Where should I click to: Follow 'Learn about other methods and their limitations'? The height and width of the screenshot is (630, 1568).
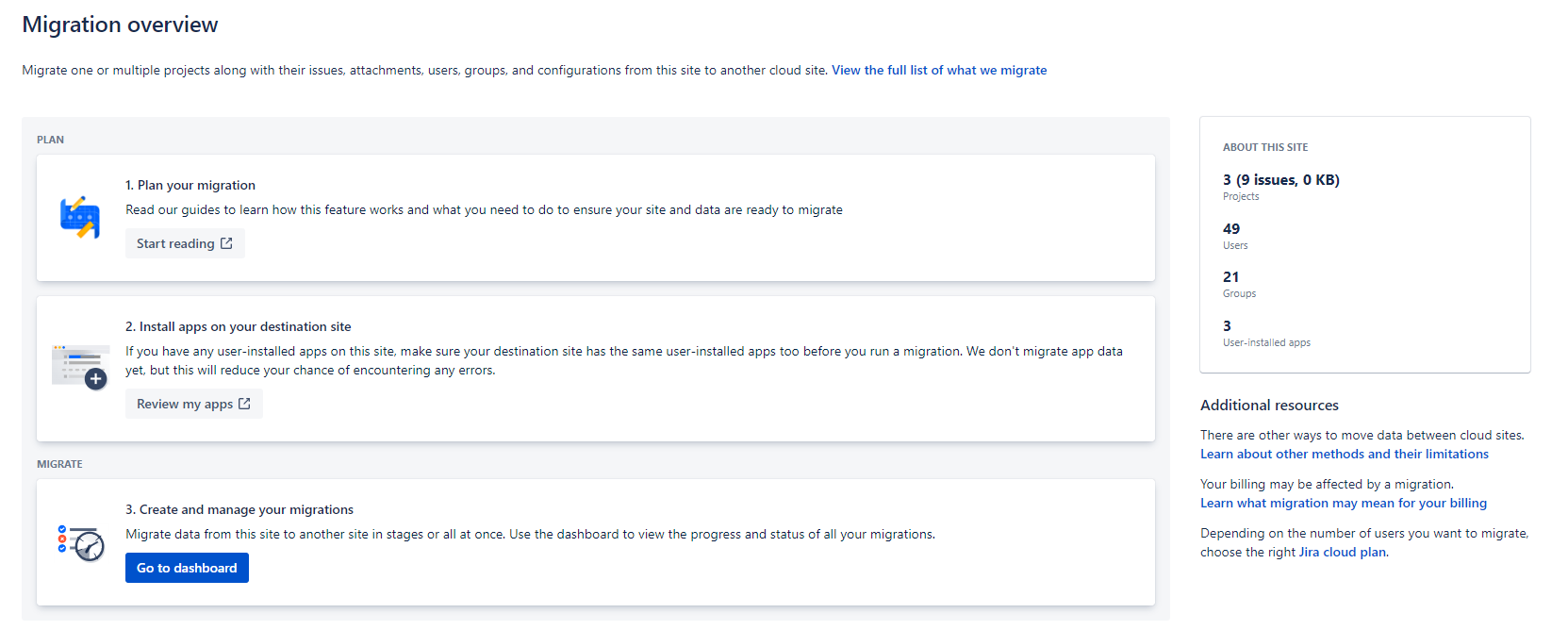(x=1344, y=454)
